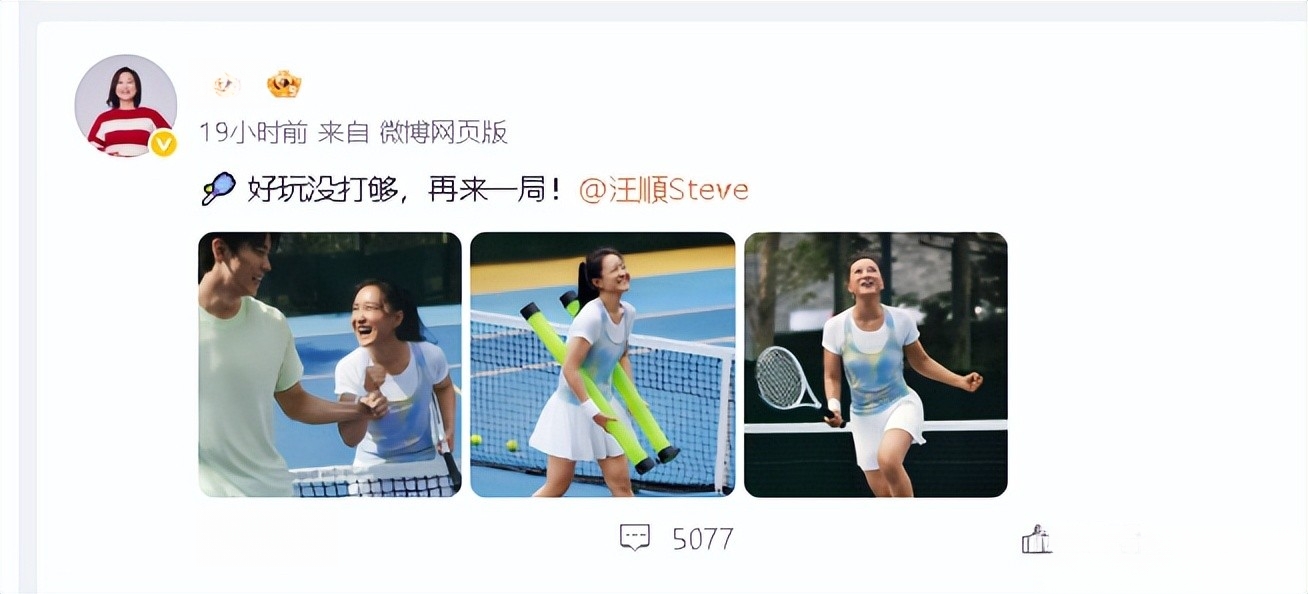Image resolution: width=1308 pixels, height=594 pixels.
Task: Click the 5077 comment count
Action: click(x=703, y=539)
